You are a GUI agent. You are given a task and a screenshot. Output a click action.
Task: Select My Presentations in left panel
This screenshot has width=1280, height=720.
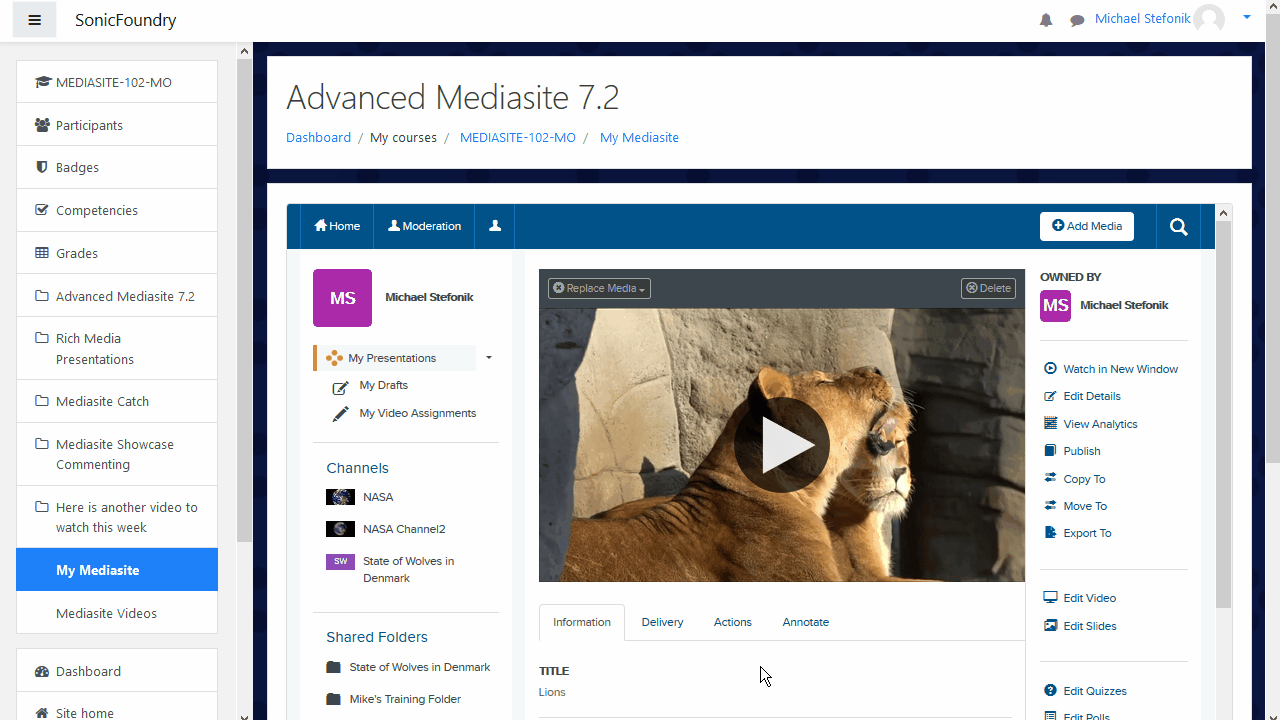point(395,358)
